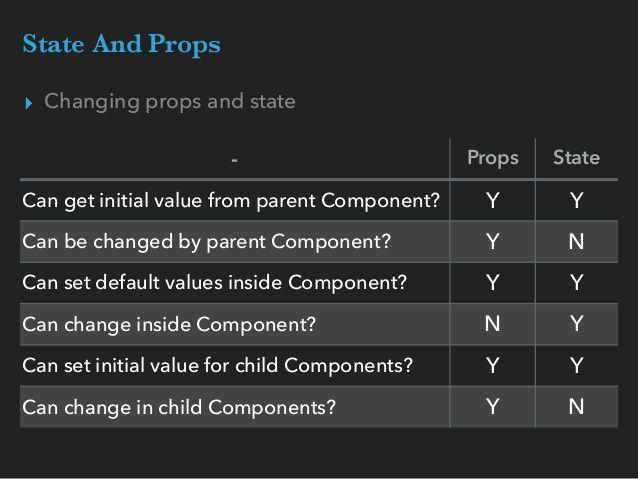This screenshot has width=638, height=479.
Task: Select row "Can change inside Component?"
Action: coord(169,325)
